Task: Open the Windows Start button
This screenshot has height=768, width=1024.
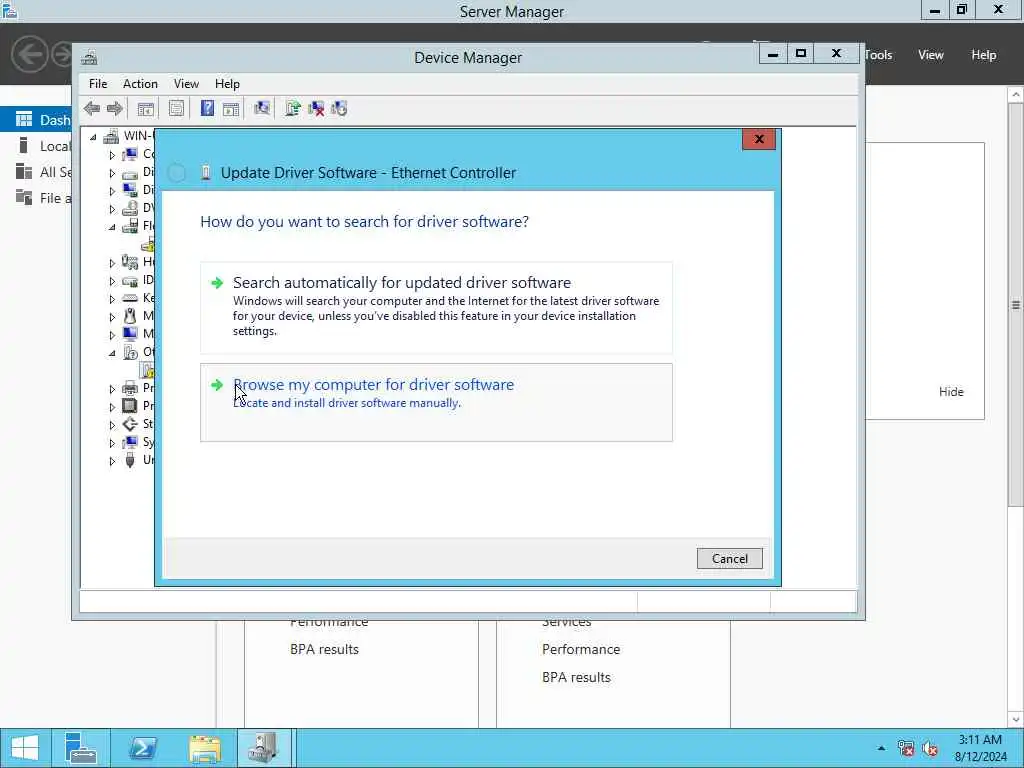Action: pos(25,748)
